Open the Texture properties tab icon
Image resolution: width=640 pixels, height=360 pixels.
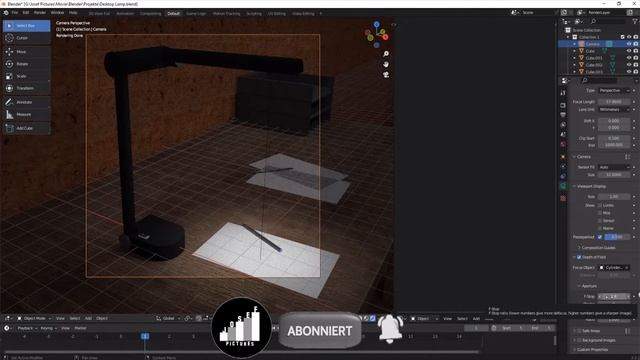click(x=563, y=198)
